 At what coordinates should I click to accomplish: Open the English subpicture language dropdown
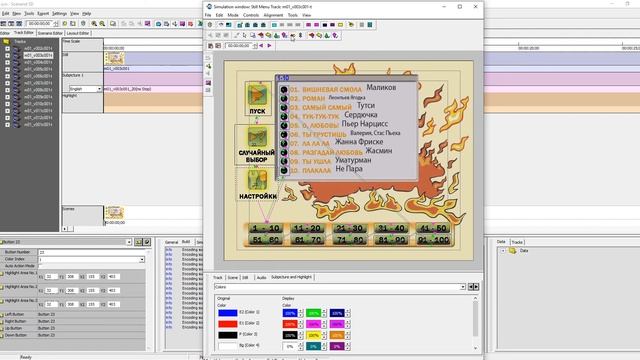click(x=99, y=89)
